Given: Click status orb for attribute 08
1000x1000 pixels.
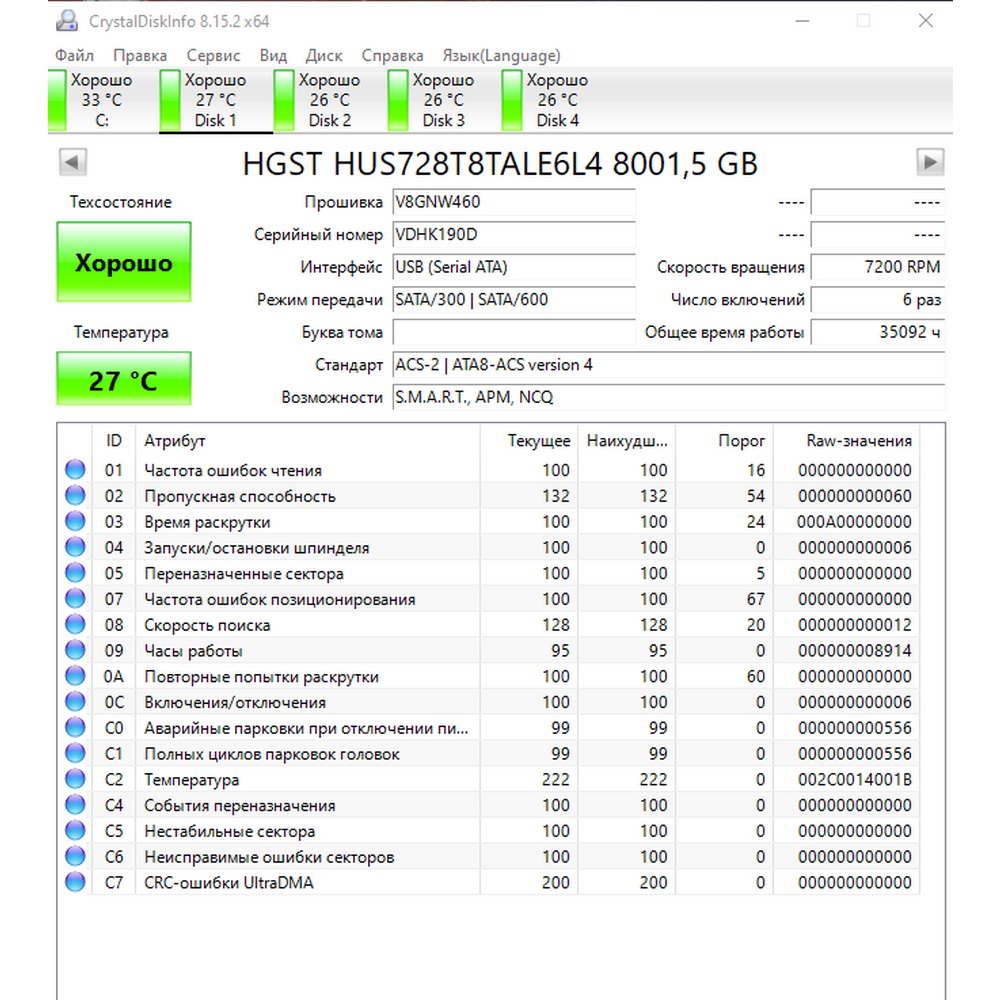Looking at the screenshot, I should coord(75,624).
